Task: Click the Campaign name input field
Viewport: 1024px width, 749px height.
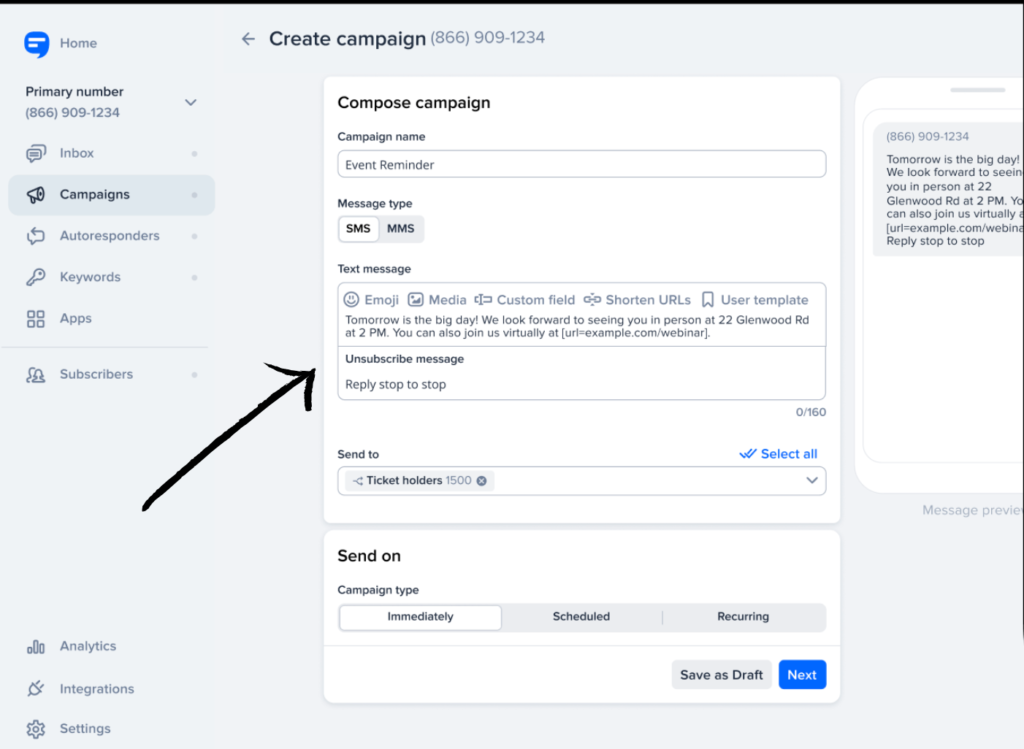Action: [x=581, y=164]
